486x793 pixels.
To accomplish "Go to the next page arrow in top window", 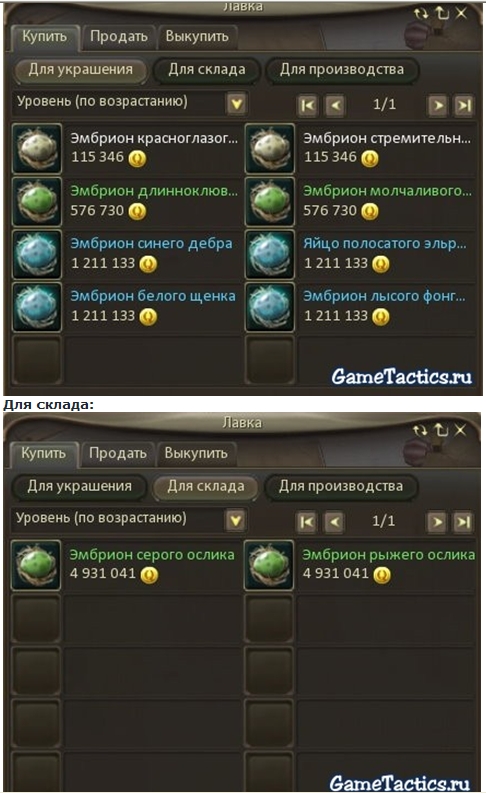I will pos(437,106).
